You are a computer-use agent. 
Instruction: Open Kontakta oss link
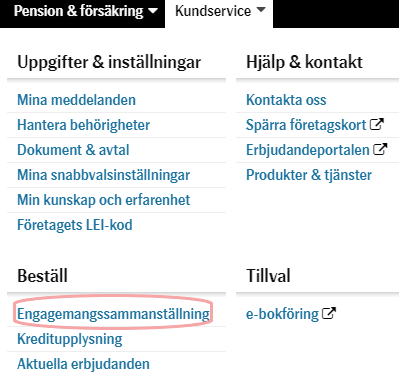pos(286,100)
